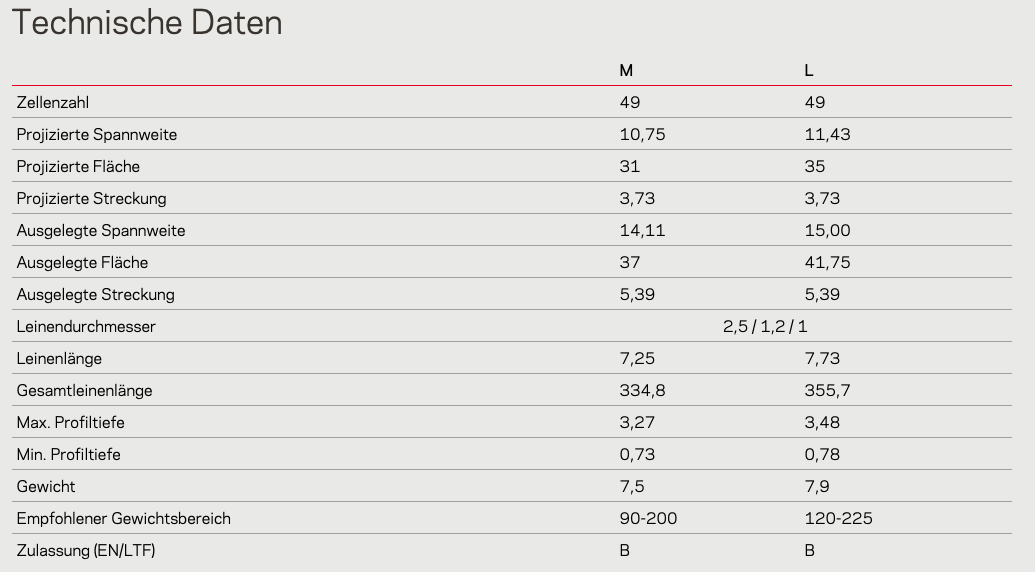Click the Projizierte Spannweite label
Screen dimensions: 1035x572
[x=97, y=135]
